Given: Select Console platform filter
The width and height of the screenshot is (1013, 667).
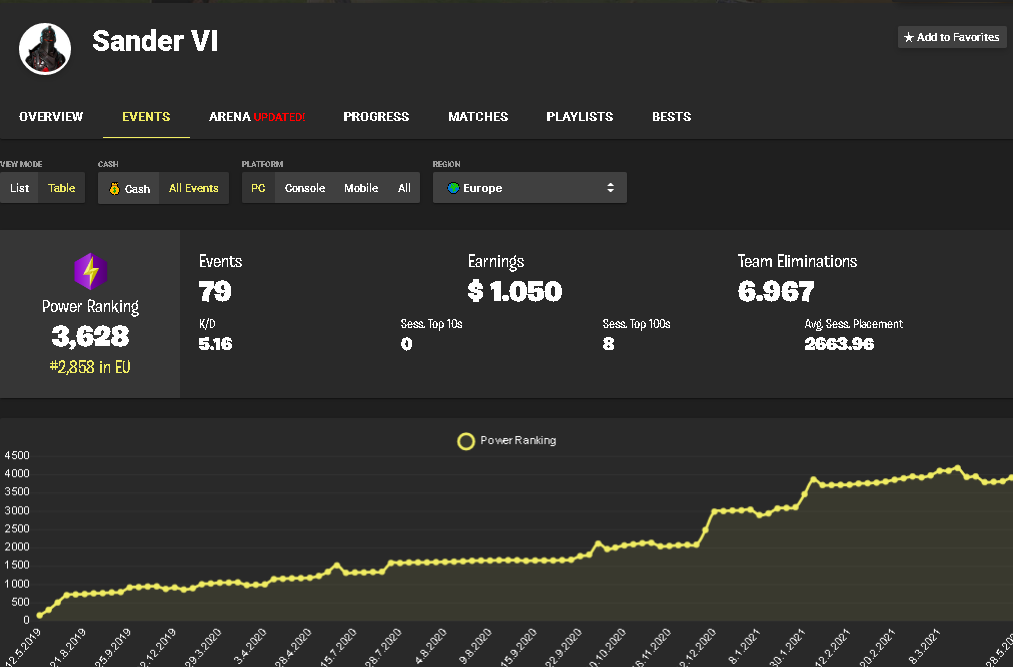Looking at the screenshot, I should 305,188.
